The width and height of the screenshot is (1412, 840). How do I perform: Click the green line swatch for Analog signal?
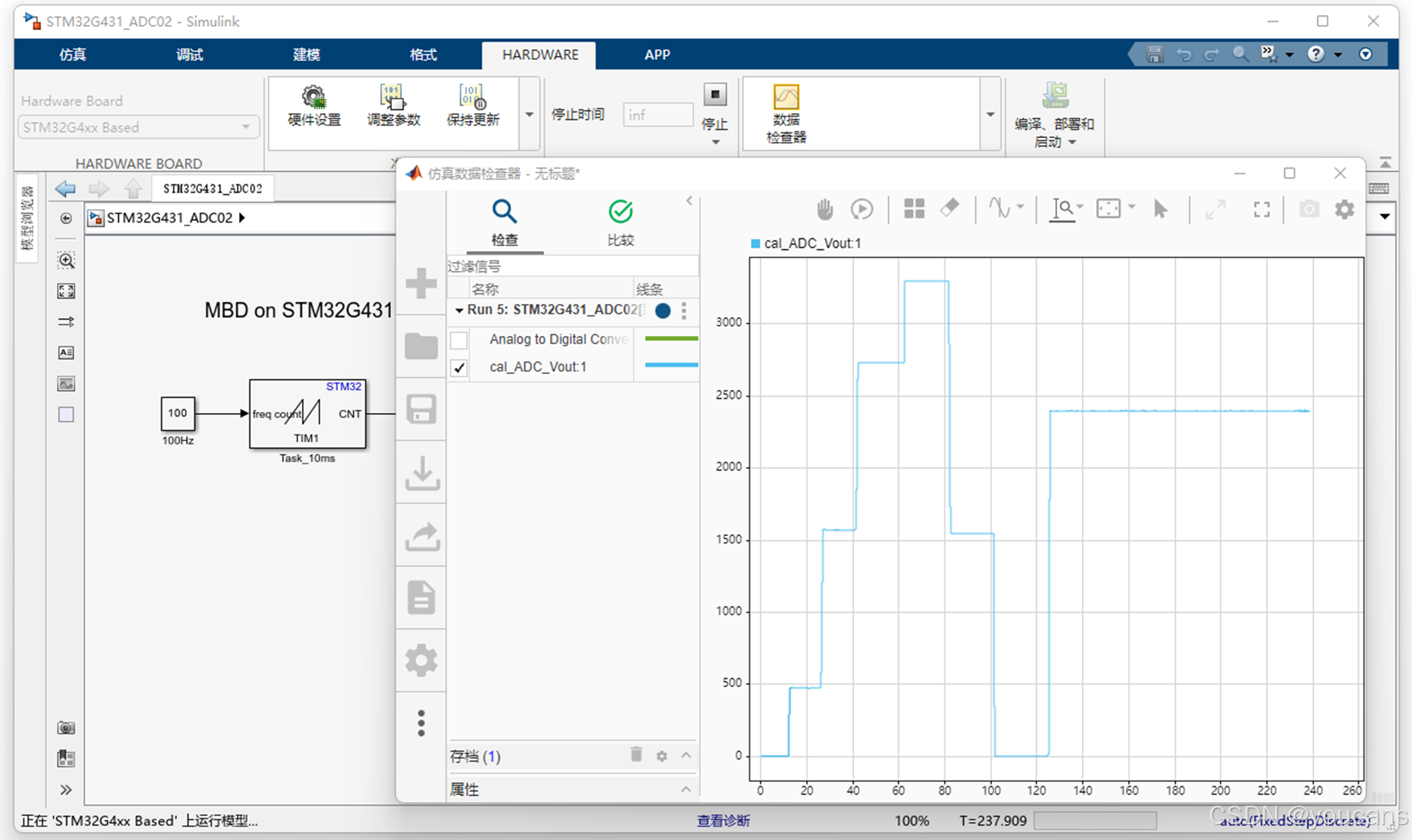[x=671, y=339]
